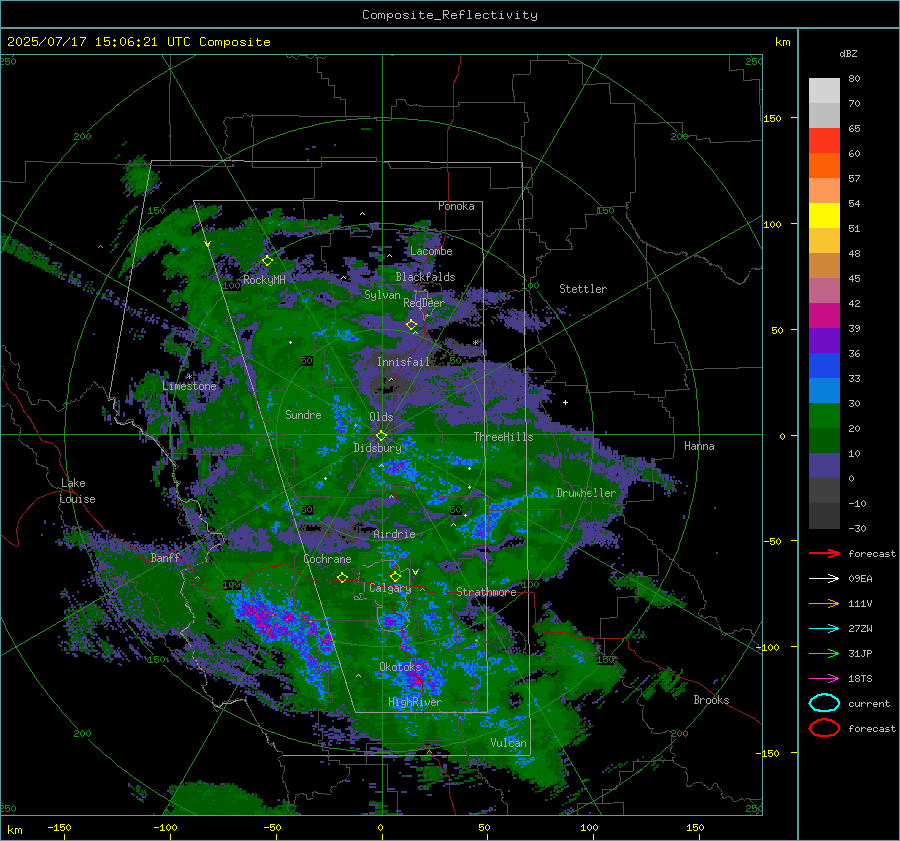Click the cyan 27ZW arrow icon
The image size is (900, 841).
(x=824, y=629)
